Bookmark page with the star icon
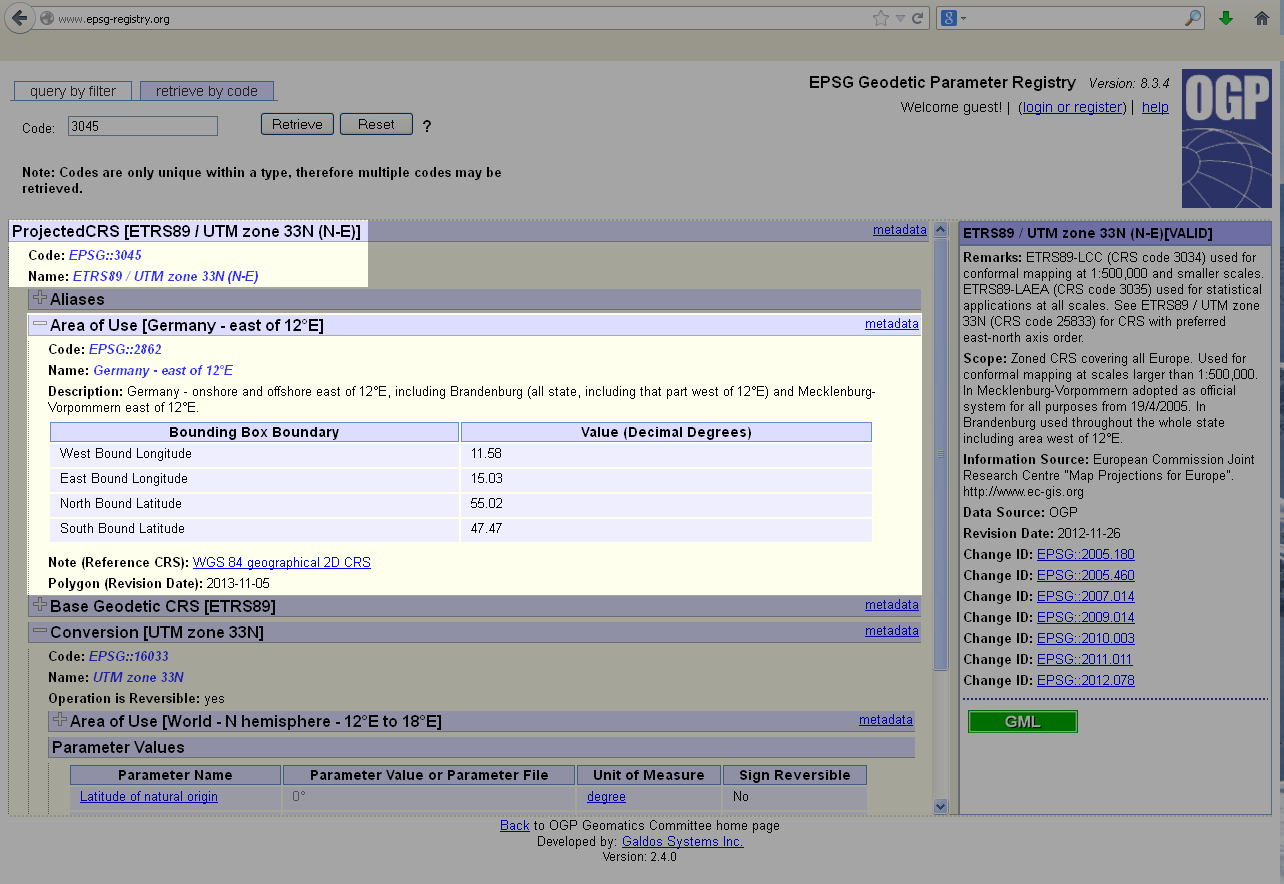The image size is (1284, 884). [880, 18]
